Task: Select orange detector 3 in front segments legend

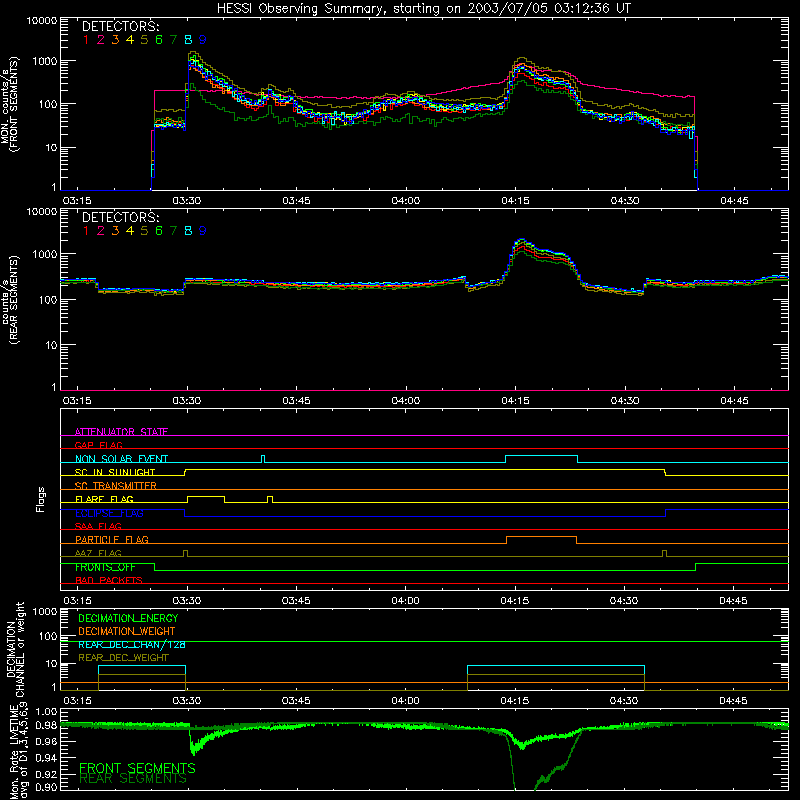Action: coord(115,40)
